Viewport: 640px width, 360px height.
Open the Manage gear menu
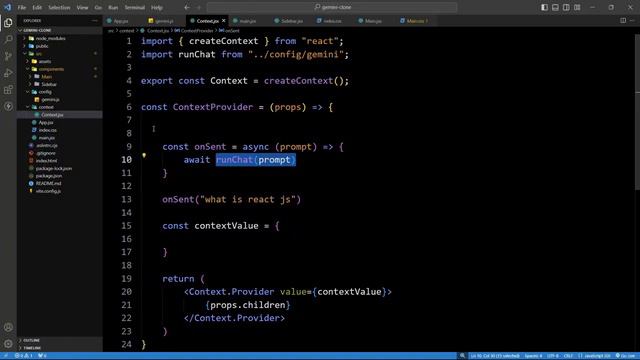point(8,344)
